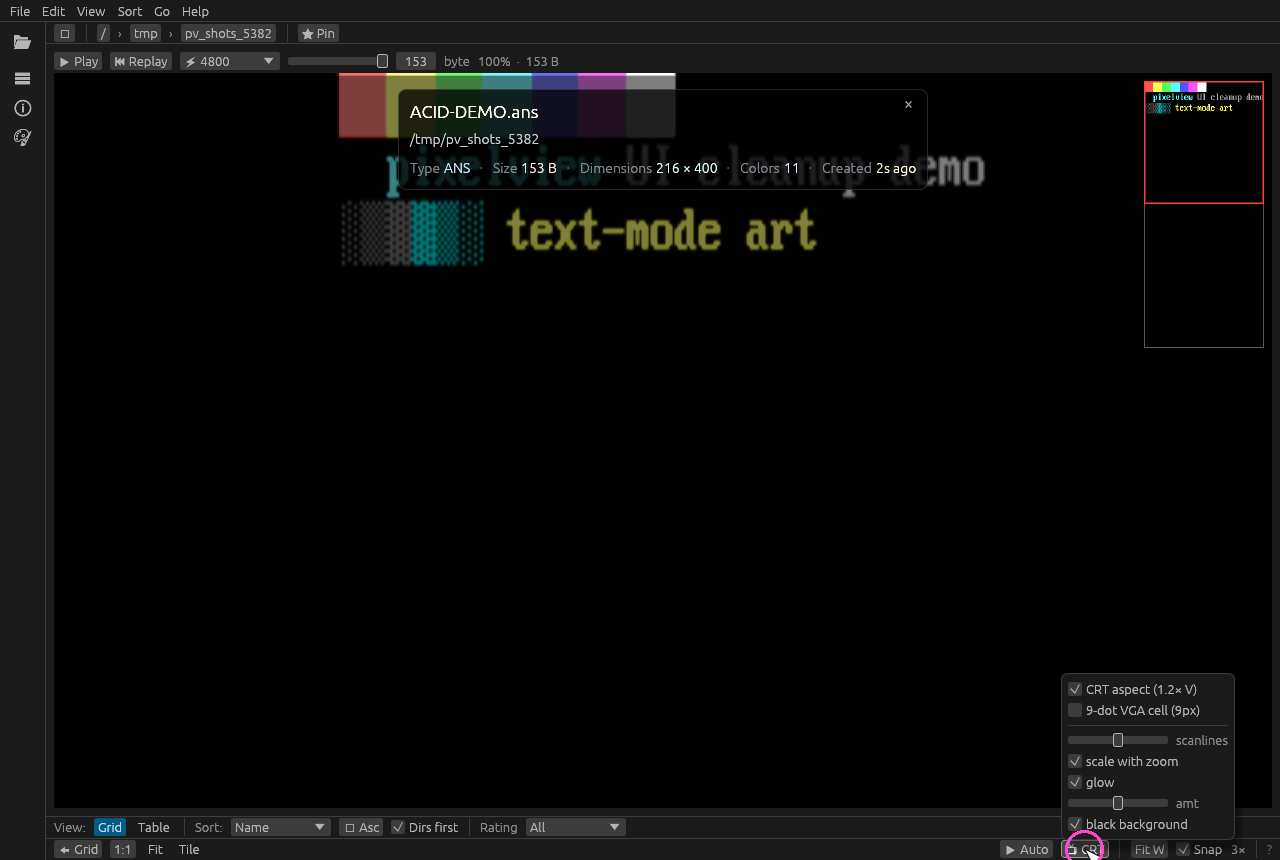Viewport: 1280px width, 860px height.
Task: Set zoom to 1:1
Action: tap(122, 849)
